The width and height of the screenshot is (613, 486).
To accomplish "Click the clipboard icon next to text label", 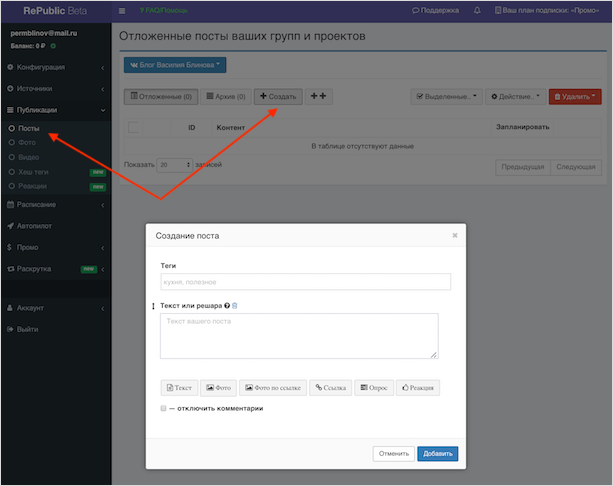I will [x=235, y=305].
